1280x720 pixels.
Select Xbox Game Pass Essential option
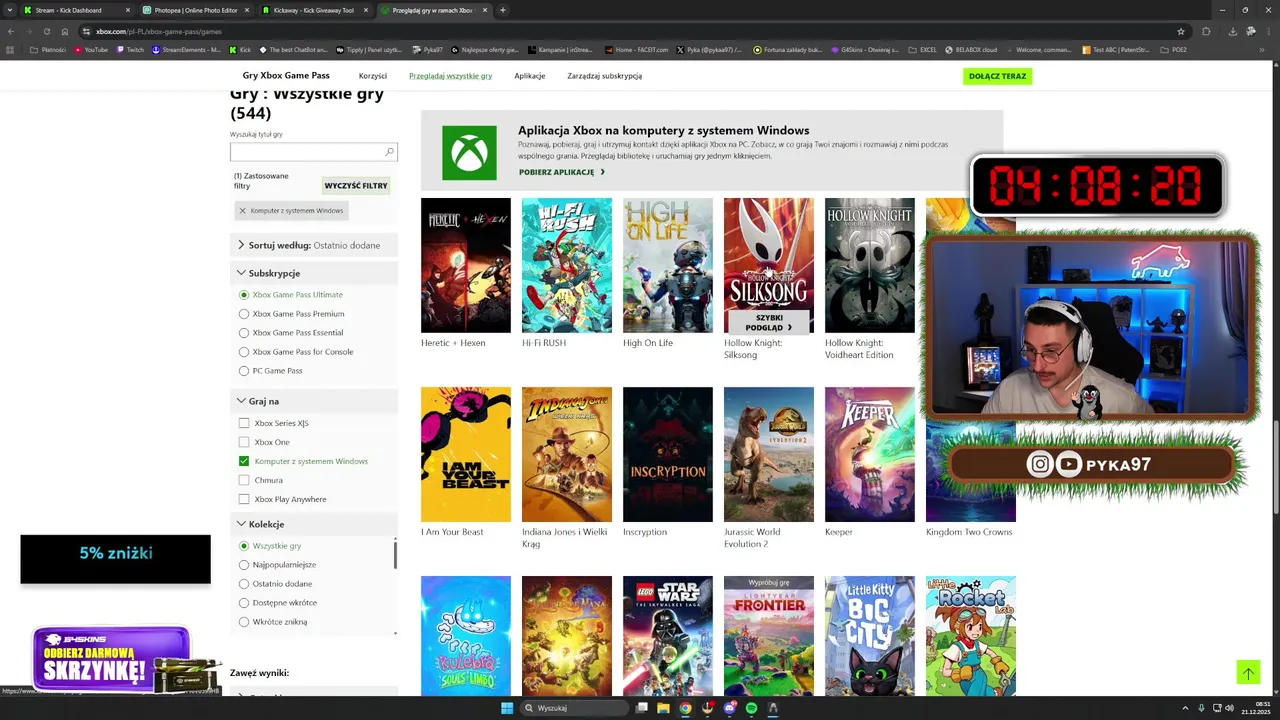244,333
